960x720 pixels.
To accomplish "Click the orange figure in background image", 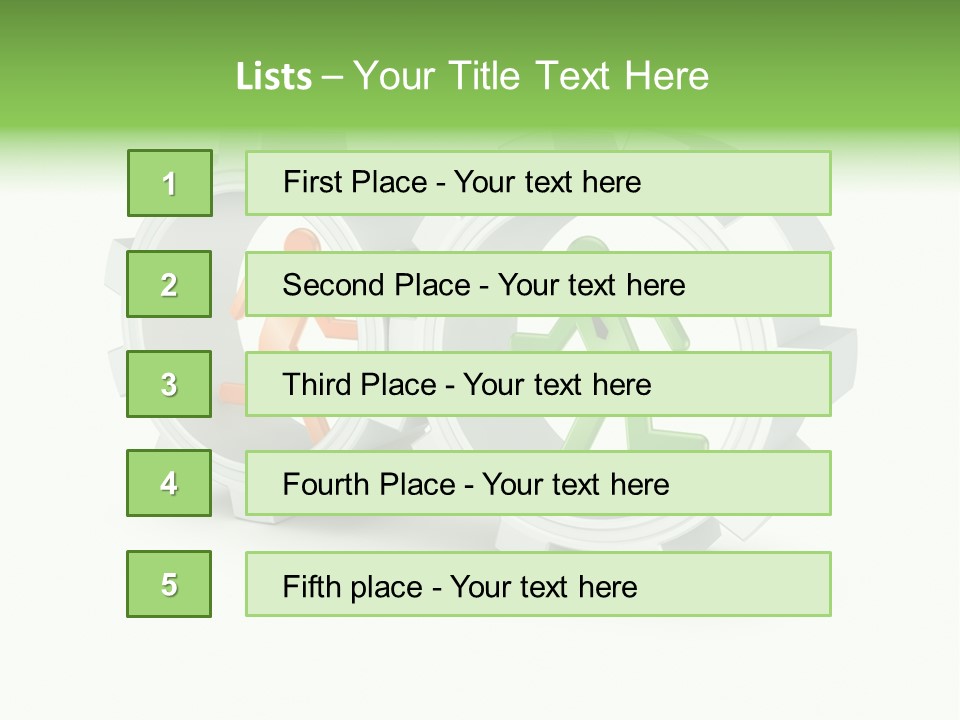I will [300, 242].
